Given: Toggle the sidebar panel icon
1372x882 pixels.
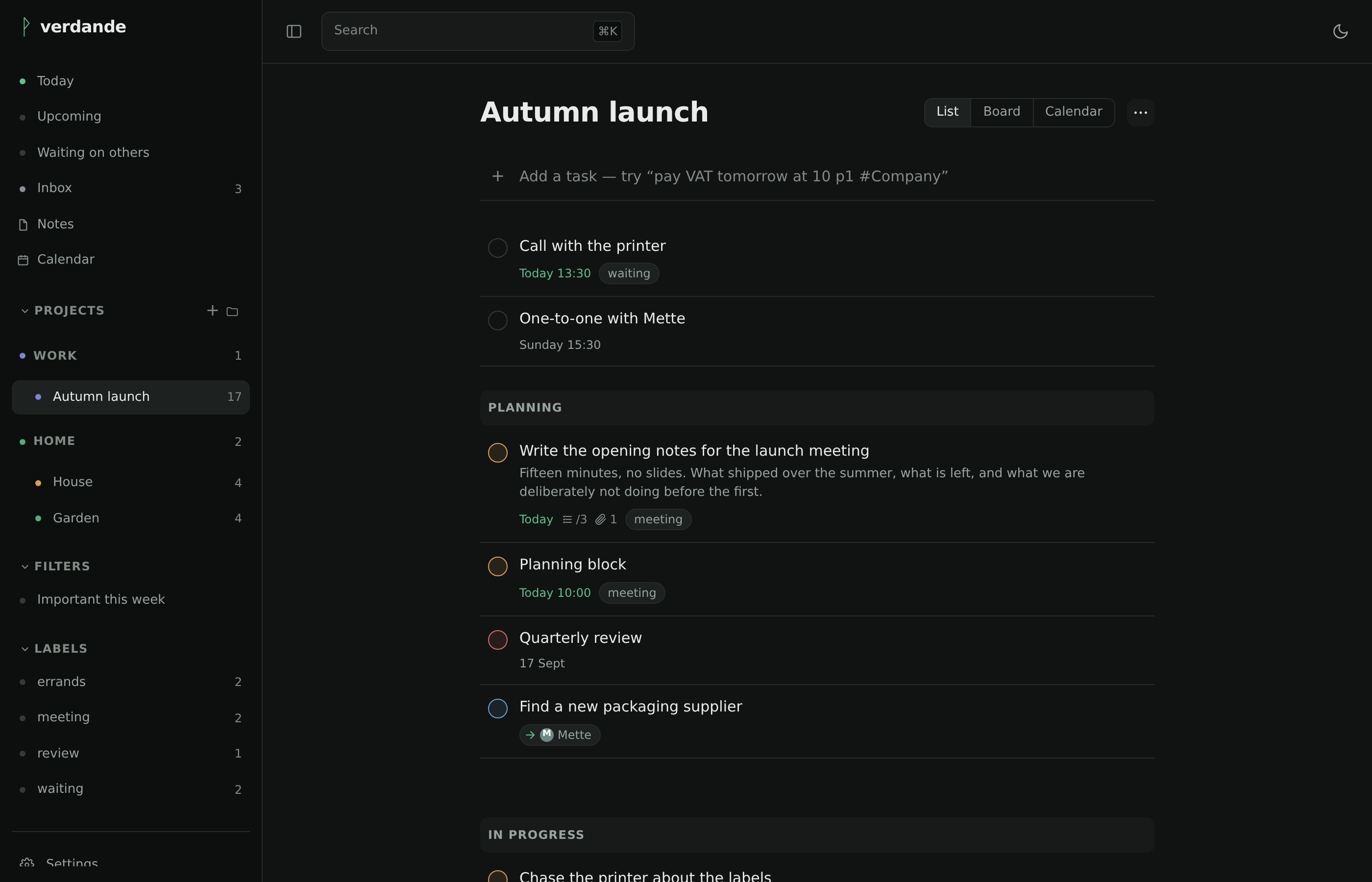Looking at the screenshot, I should [294, 31].
